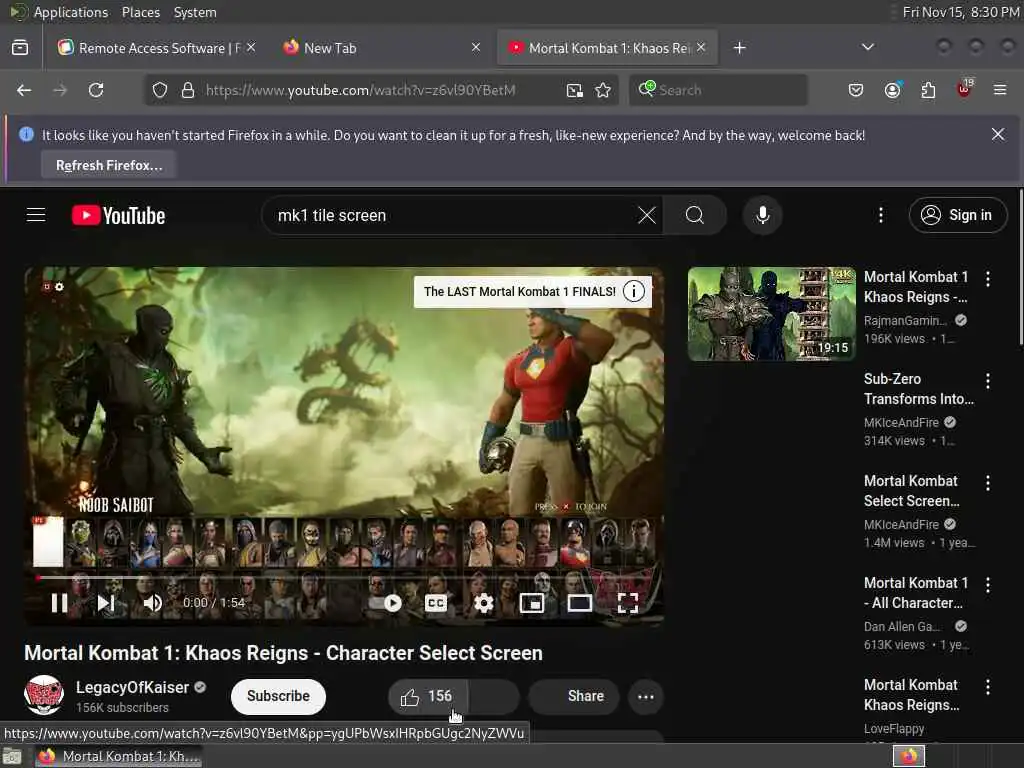1024x768 pixels.
Task: Run search with the magnifier button
Action: pyautogui.click(x=695, y=215)
